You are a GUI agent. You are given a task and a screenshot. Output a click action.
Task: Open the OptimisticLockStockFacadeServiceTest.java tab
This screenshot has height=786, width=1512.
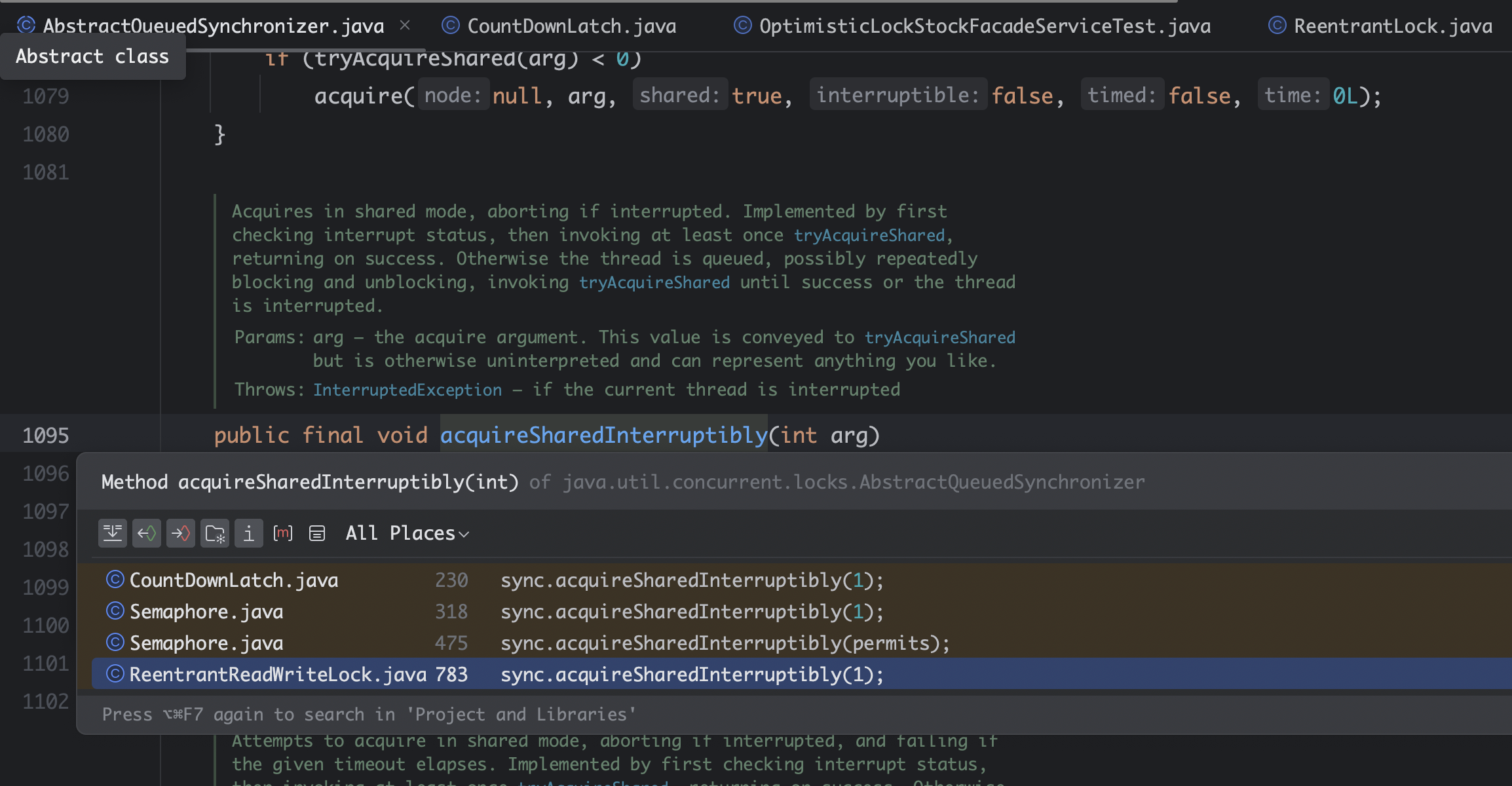point(984,26)
